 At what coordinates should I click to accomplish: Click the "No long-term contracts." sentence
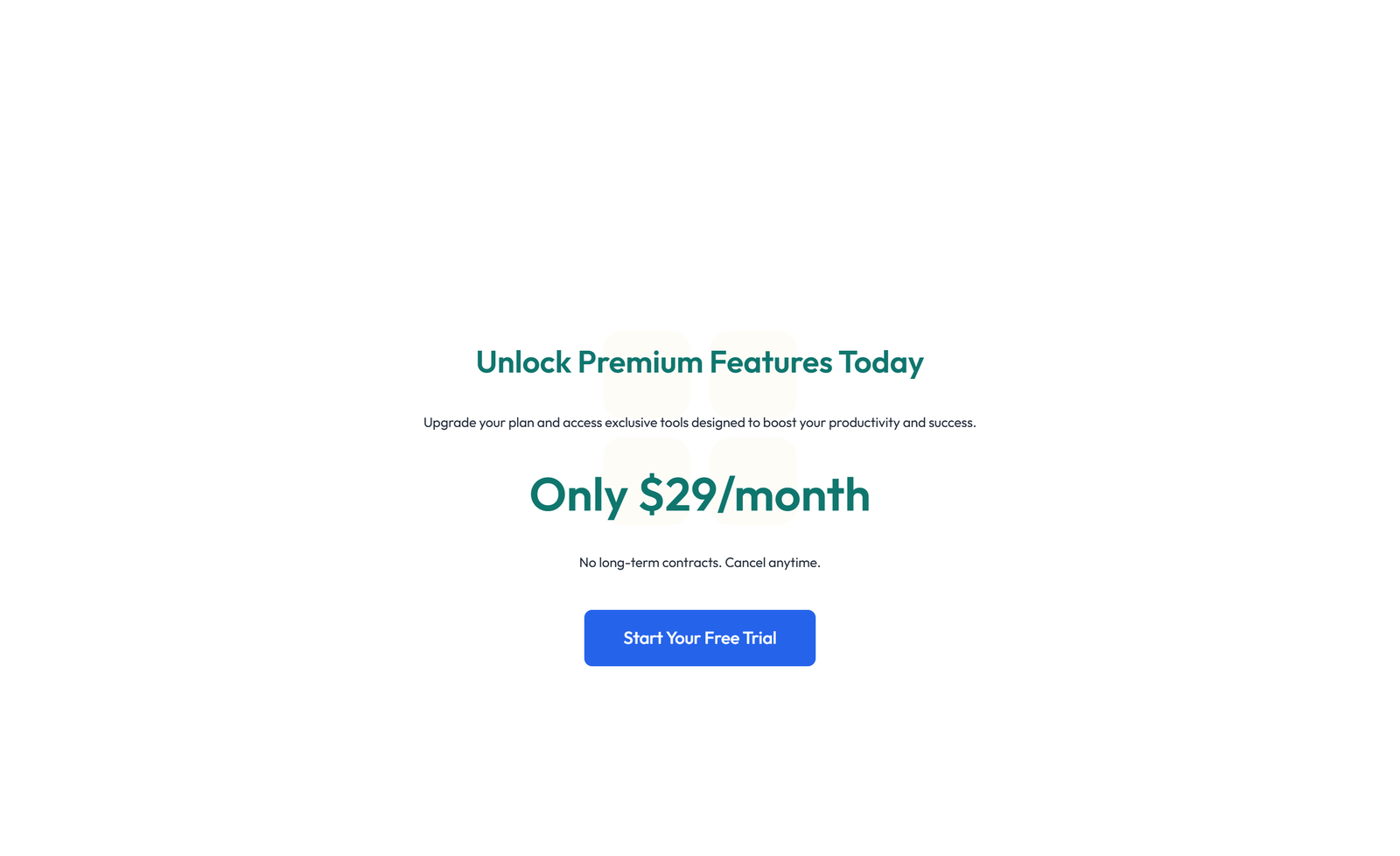point(649,563)
